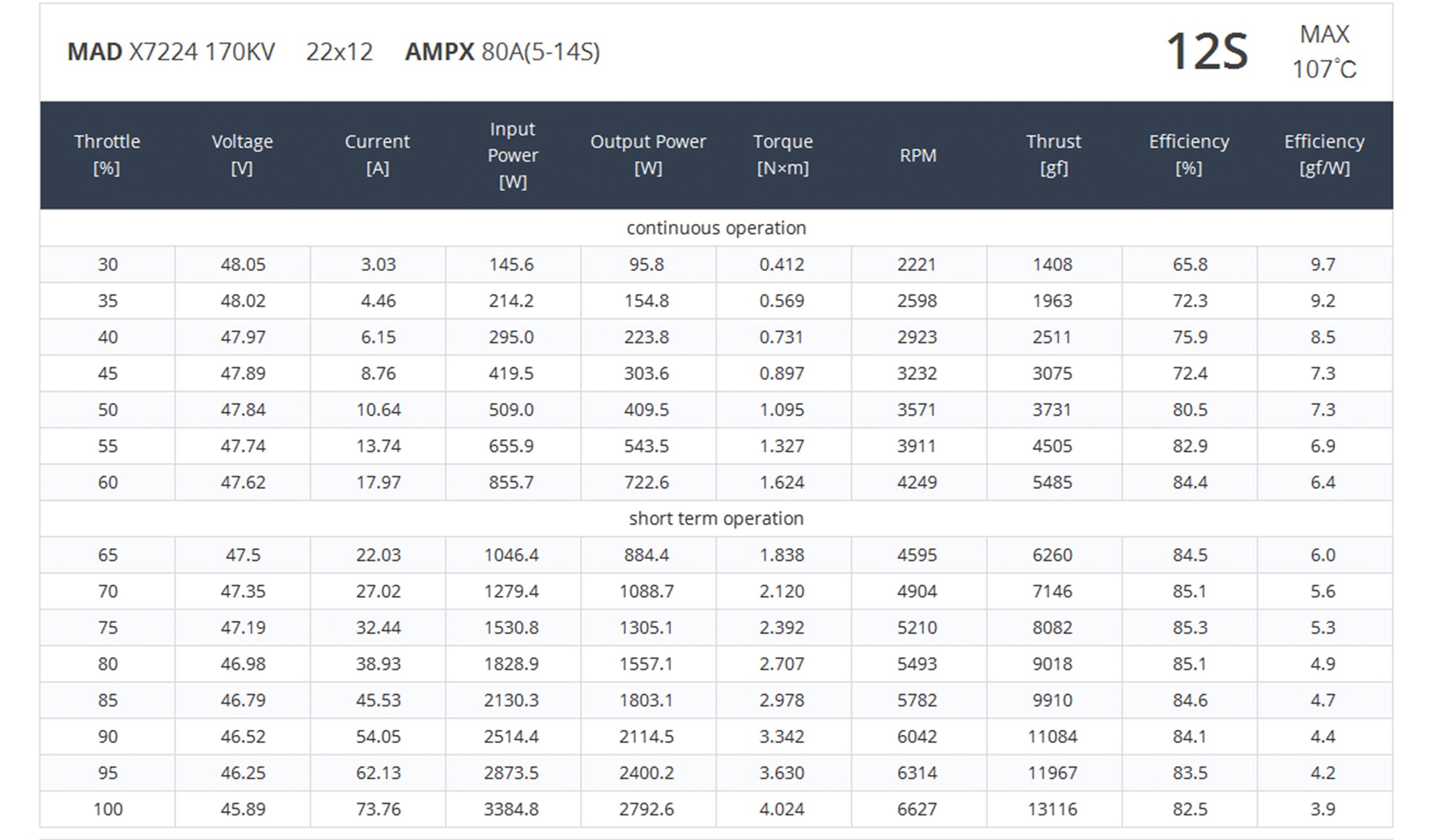Click the Voltage [V] column header
1431x840 pixels.
(242, 154)
